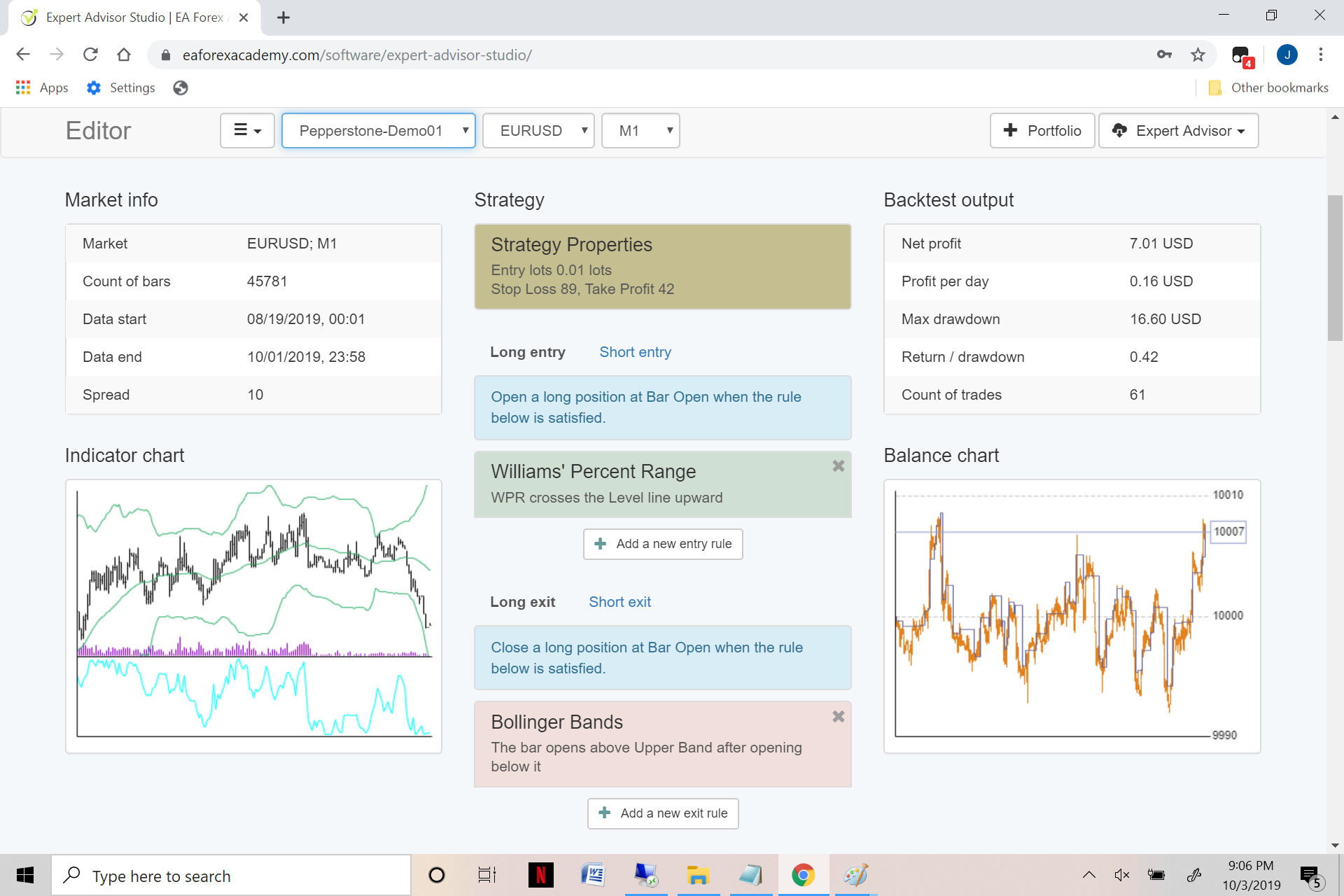This screenshot has width=1344, height=896.
Task: Open the Chrome three-dot menu
Action: pyautogui.click(x=1321, y=55)
